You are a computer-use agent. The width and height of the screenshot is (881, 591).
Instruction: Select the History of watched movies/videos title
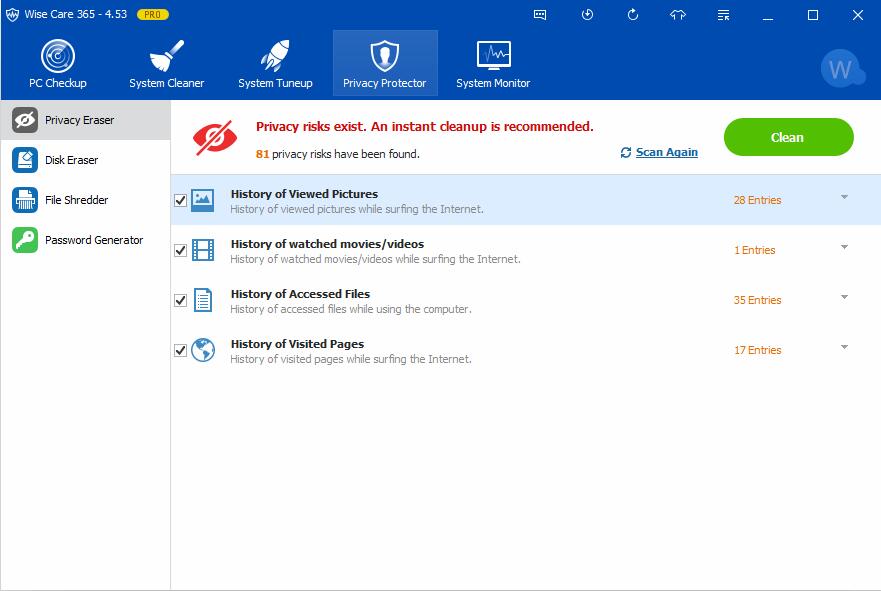pyautogui.click(x=327, y=244)
